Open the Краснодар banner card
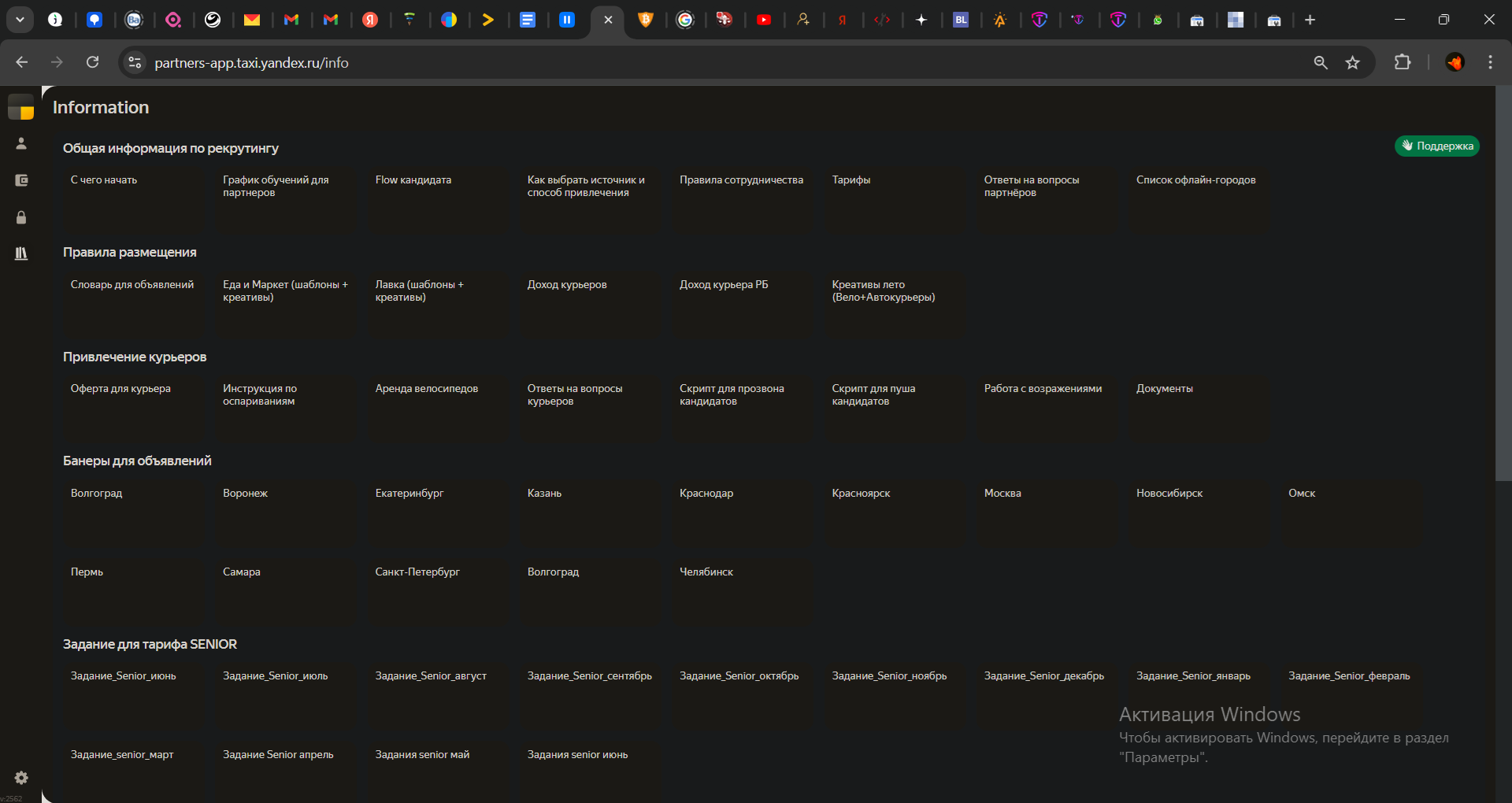1512x803 pixels. [742, 513]
